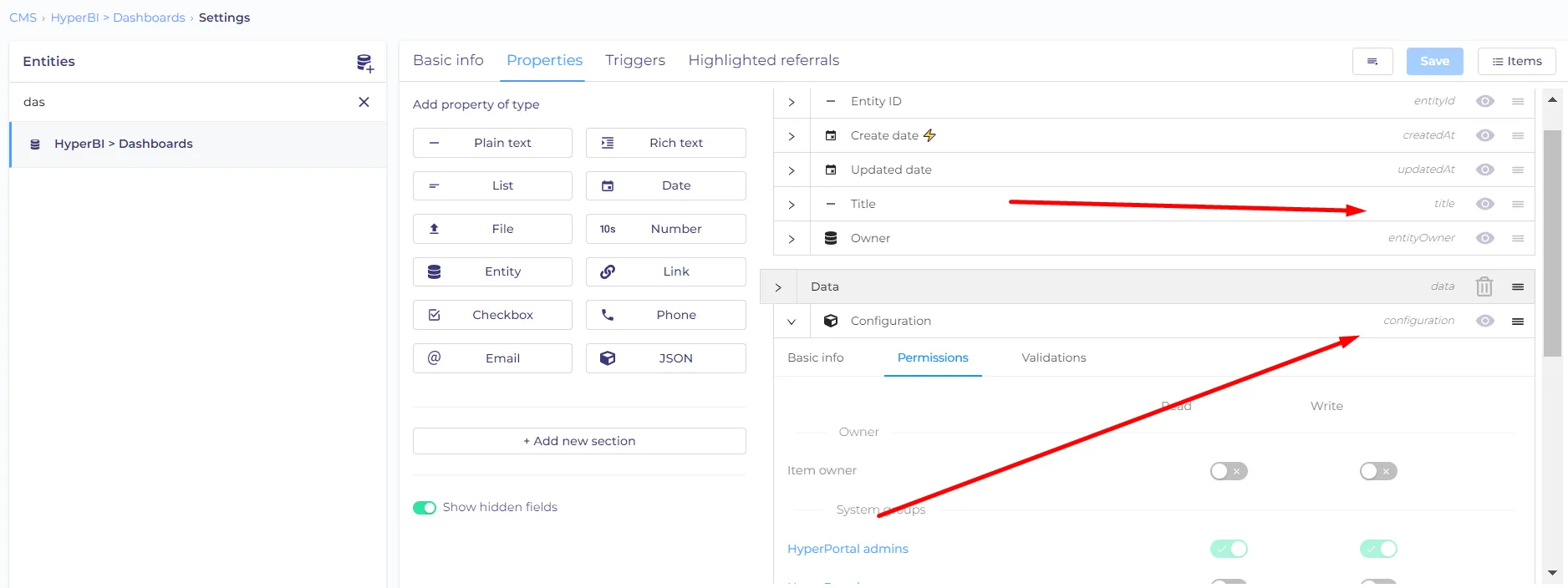Screen dimensions: 1568x588
Task: Enable Write permission for Item owner
Action: (x=1378, y=471)
